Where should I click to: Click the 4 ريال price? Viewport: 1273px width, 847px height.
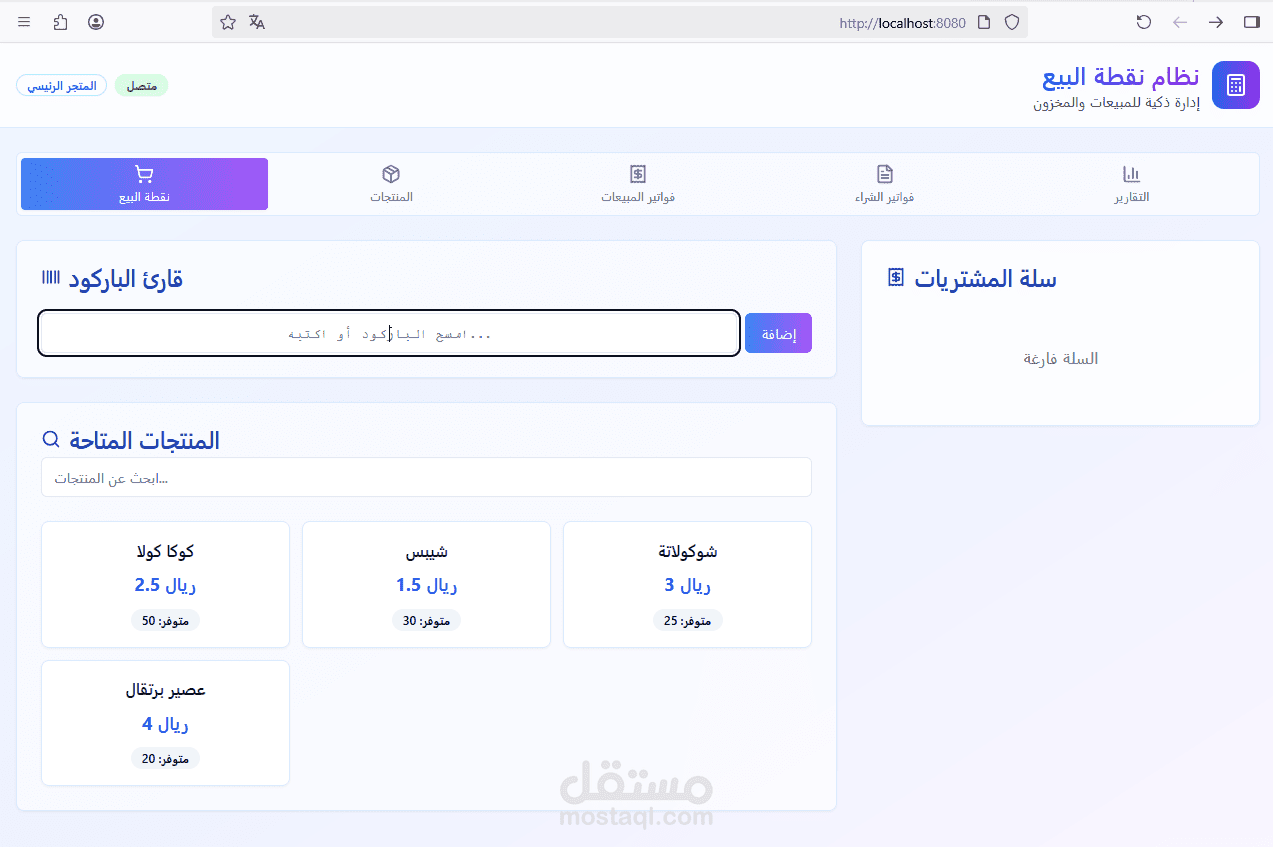tap(165, 724)
